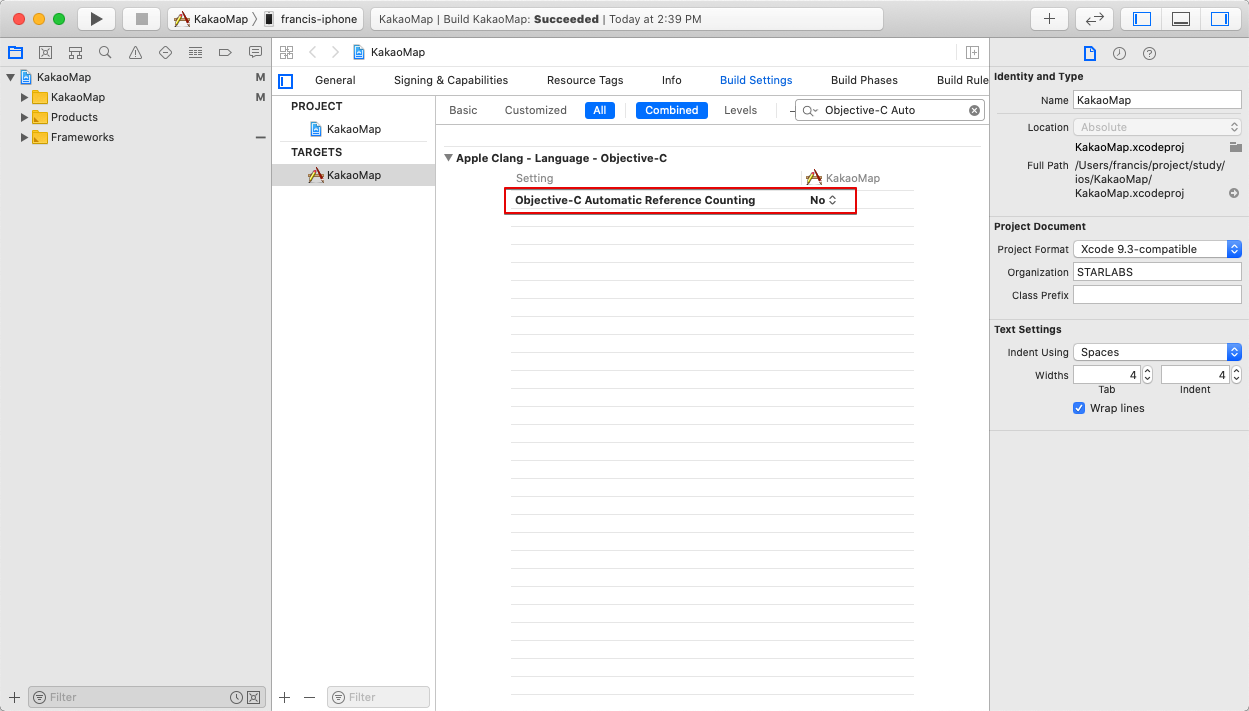The width and height of the screenshot is (1249, 711).
Task: Hide the project and targets list
Action: 286,81
